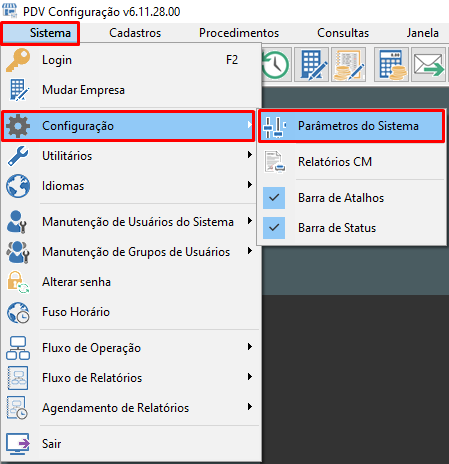Click the padlock icon for Alterar senha
Screen dimensions: 449x464
coord(18,282)
